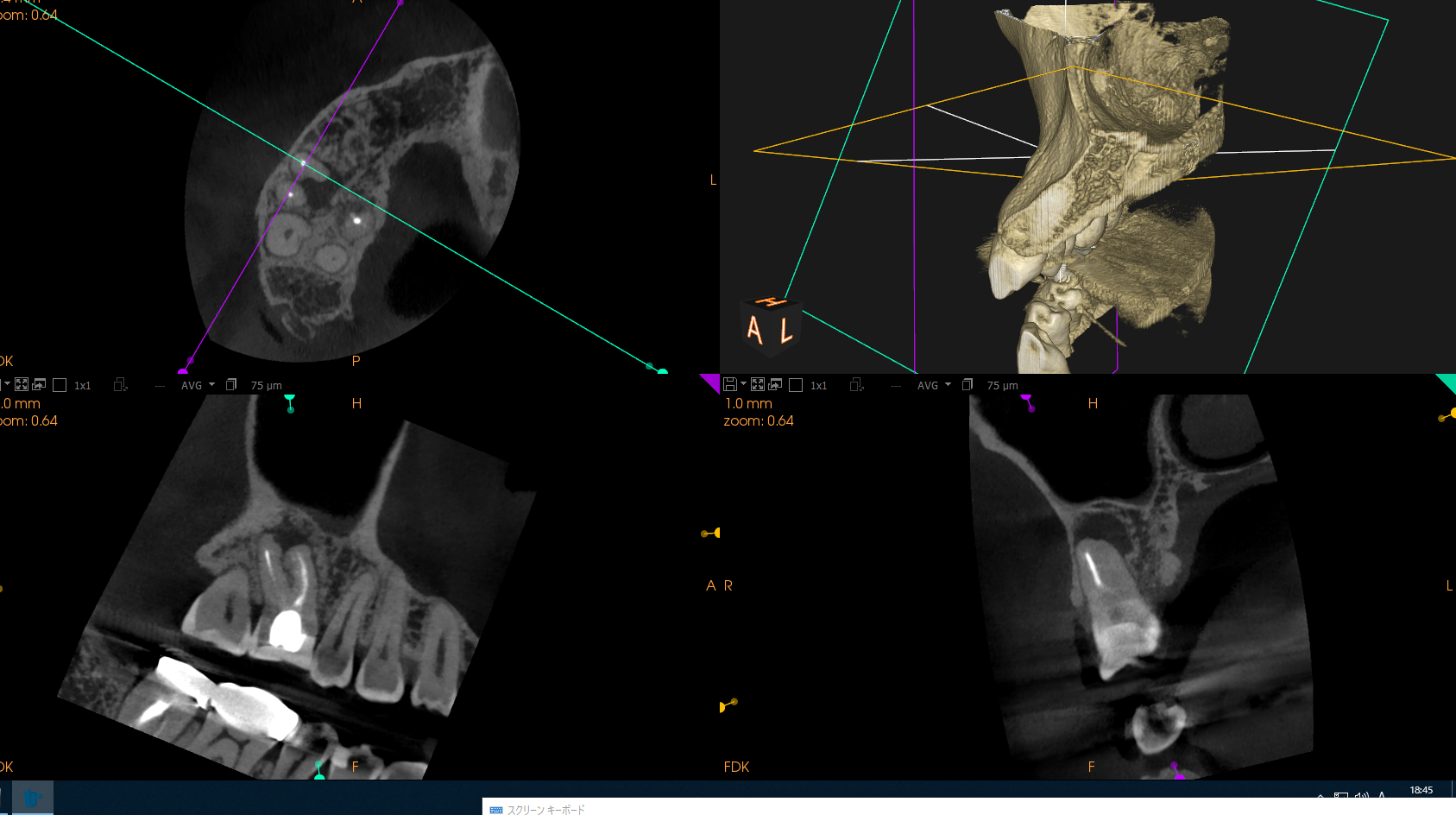This screenshot has height=815, width=1456.
Task: Click the purple corner triangle of the coronal view
Action: tap(712, 381)
